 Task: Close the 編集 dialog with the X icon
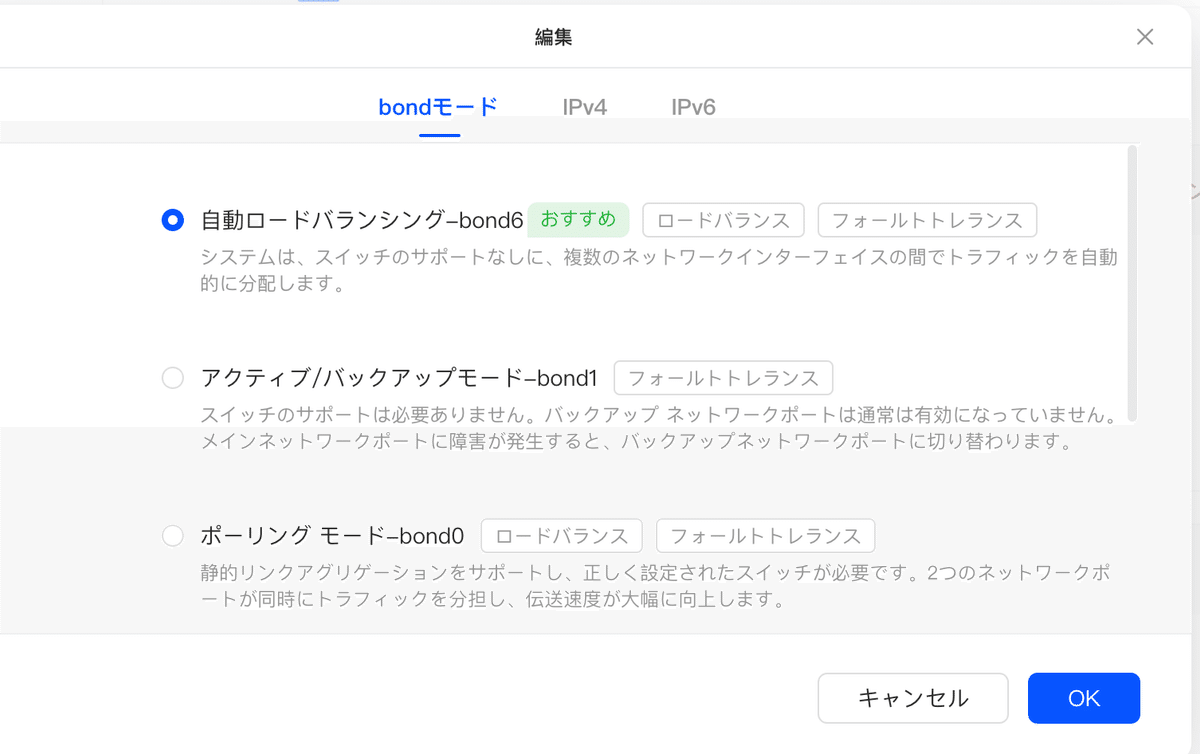1144,36
